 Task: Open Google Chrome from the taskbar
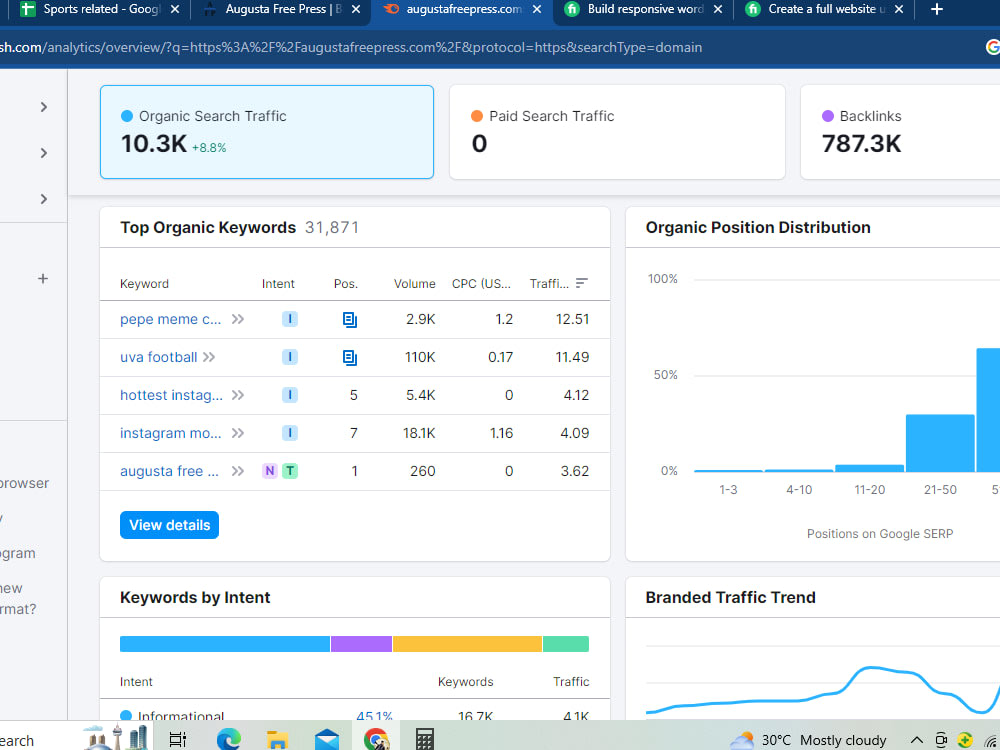[x=376, y=740]
